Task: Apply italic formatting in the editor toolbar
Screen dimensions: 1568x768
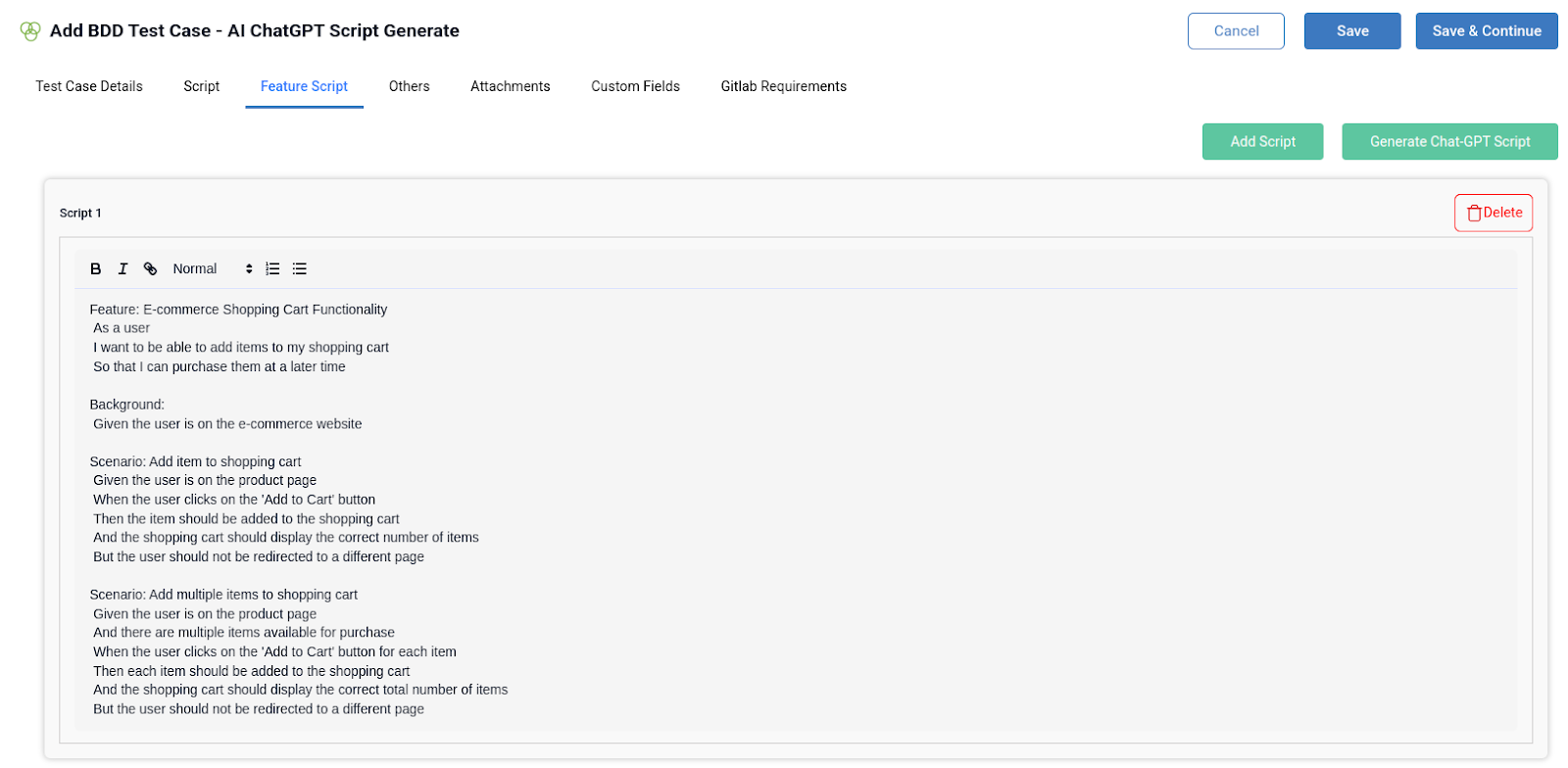Action: coord(122,268)
